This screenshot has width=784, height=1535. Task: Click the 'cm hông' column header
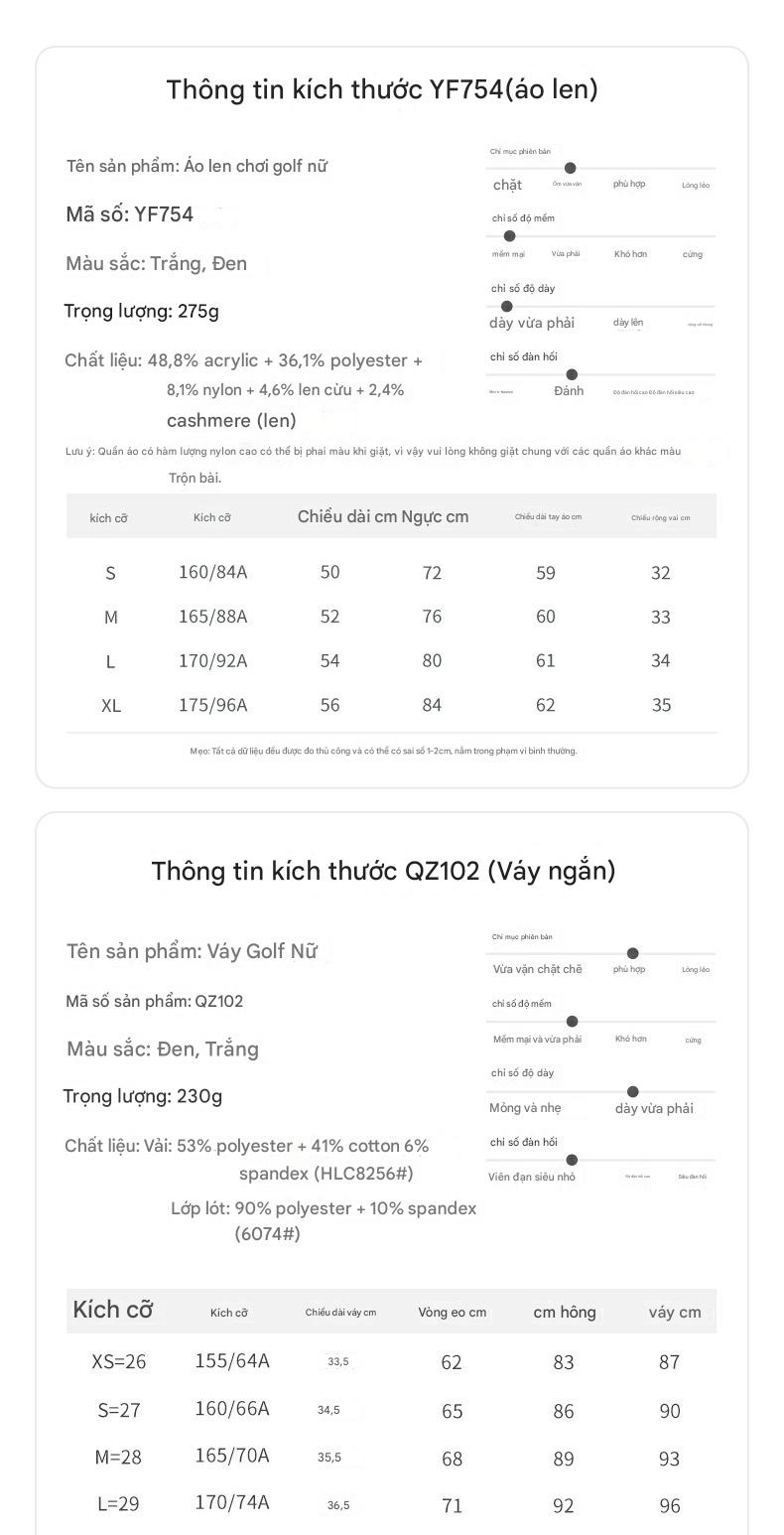point(565,1312)
